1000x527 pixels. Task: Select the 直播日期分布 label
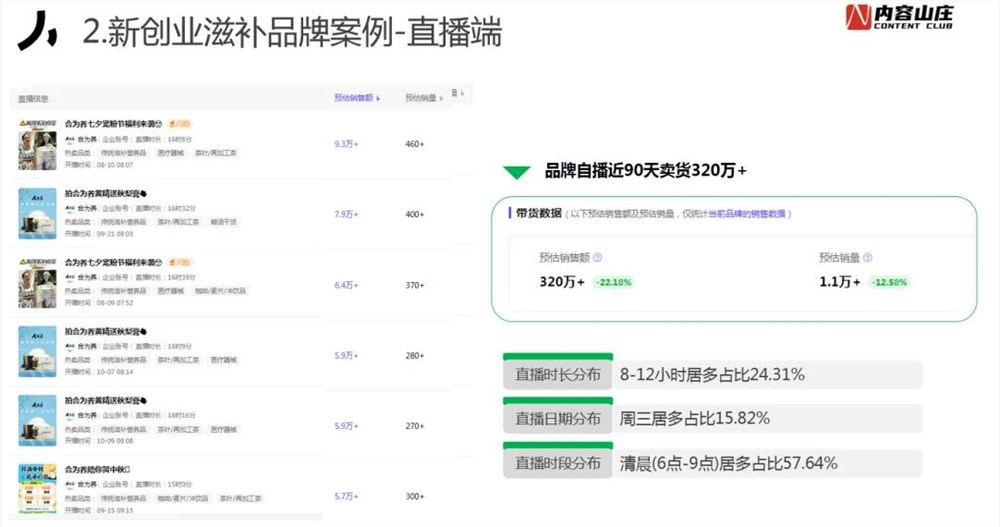point(558,419)
